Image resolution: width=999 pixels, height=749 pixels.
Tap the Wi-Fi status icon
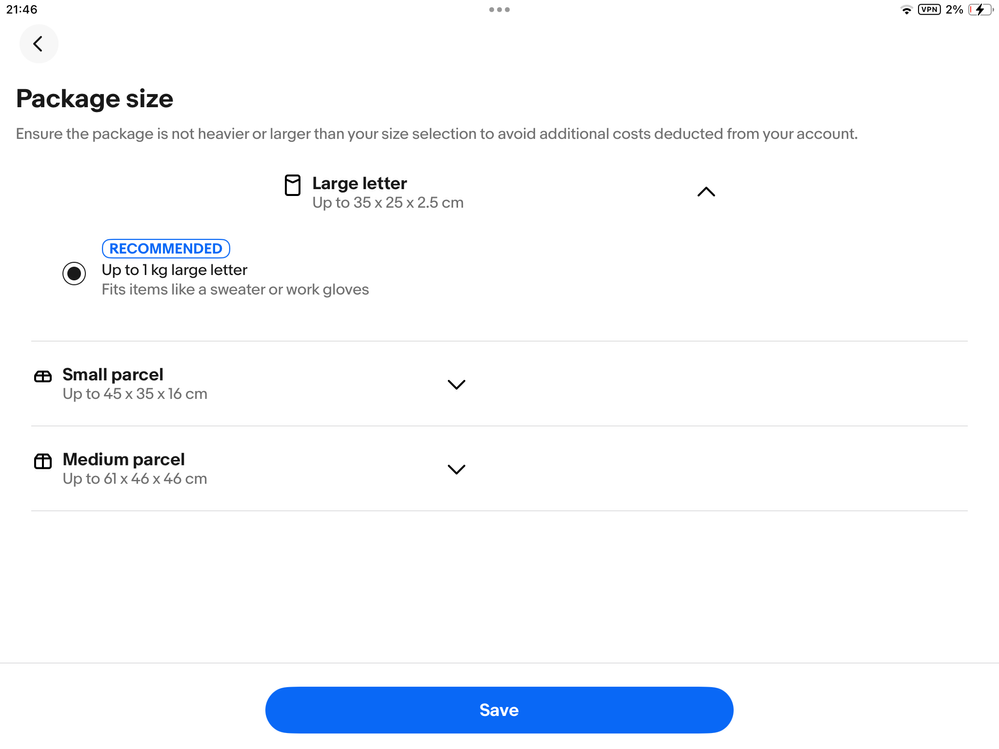click(906, 10)
